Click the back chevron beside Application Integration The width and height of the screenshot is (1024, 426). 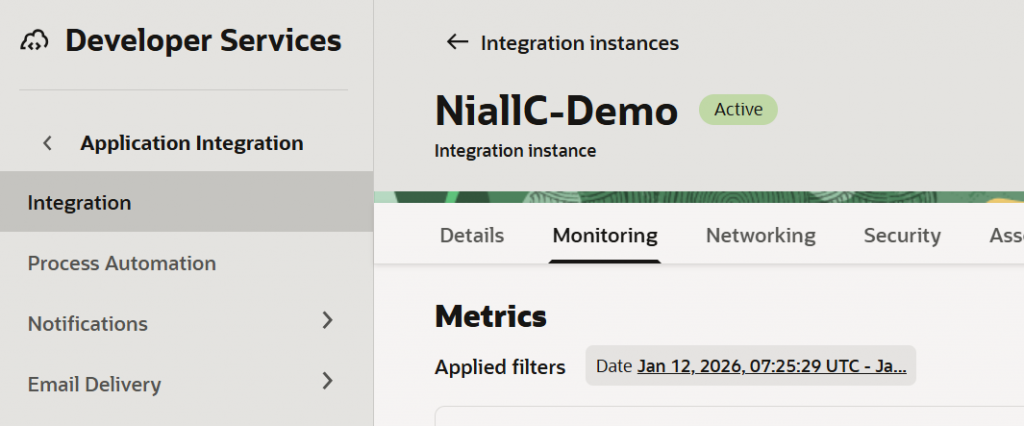point(47,143)
